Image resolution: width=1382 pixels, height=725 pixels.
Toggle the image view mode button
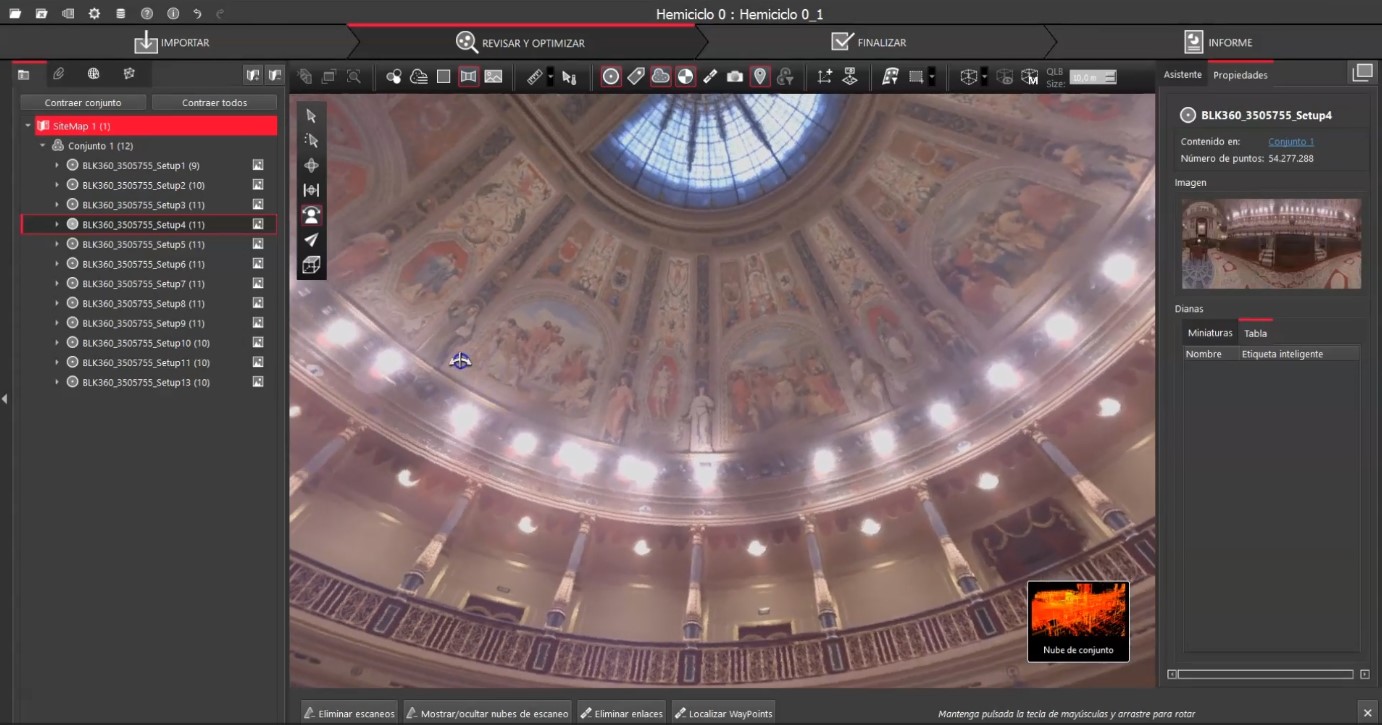[x=493, y=77]
